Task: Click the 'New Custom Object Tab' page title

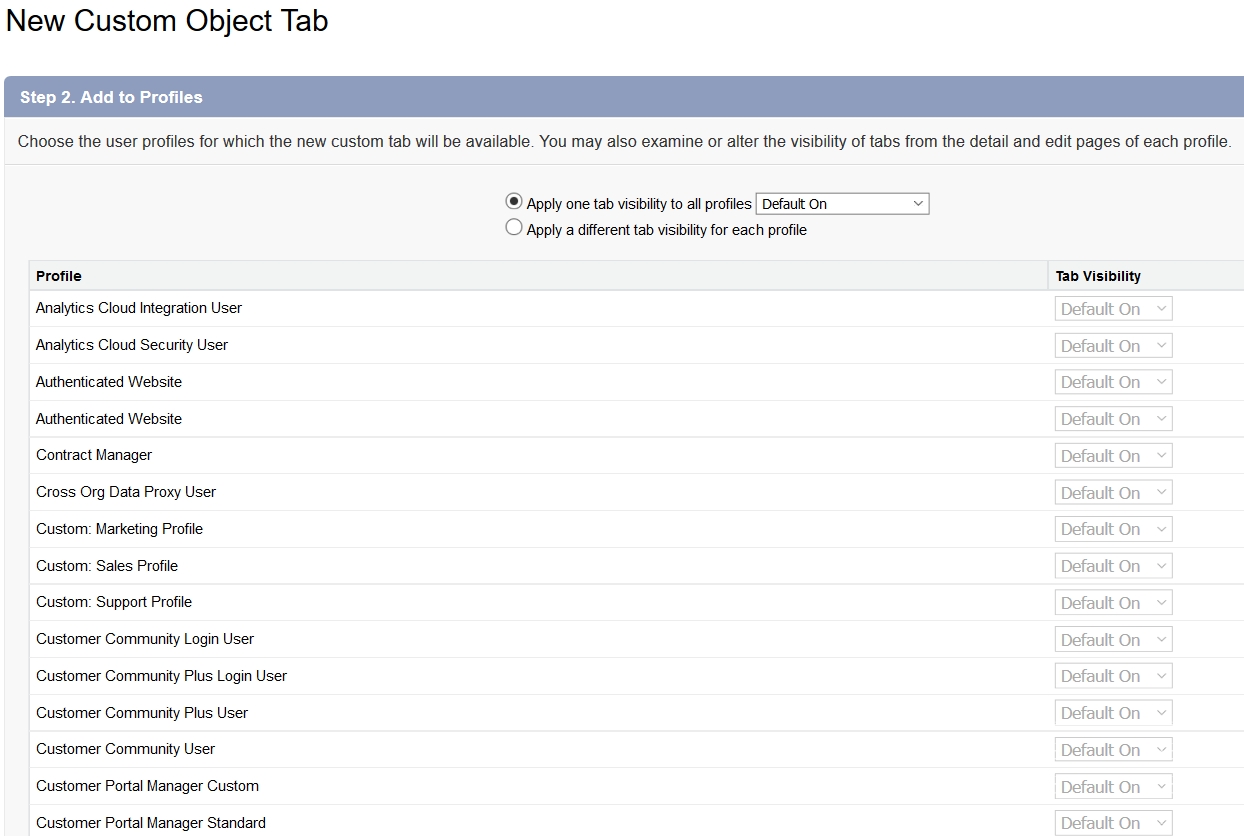Action: pos(167,20)
